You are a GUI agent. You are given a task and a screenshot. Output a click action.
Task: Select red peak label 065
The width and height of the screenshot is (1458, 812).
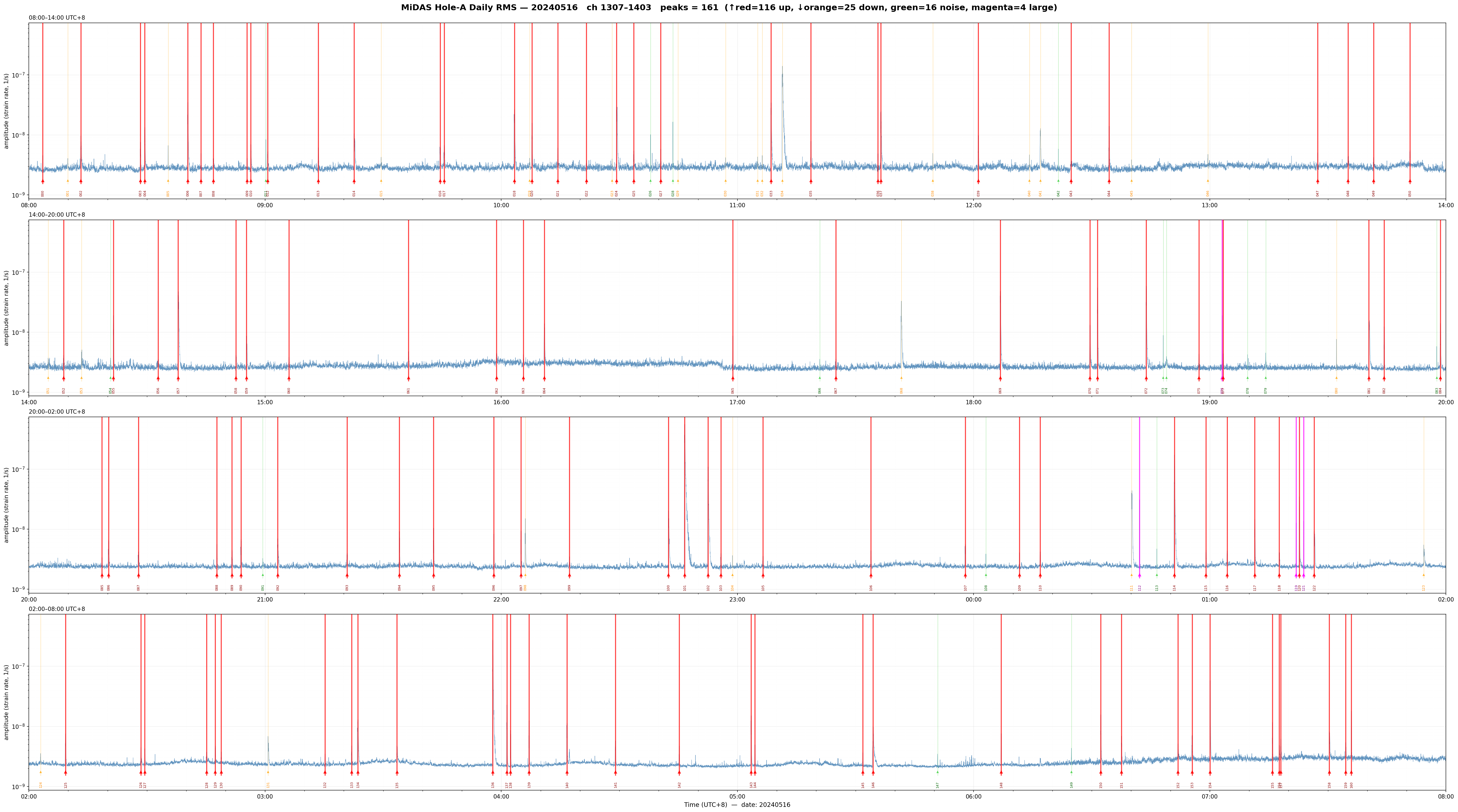[733, 391]
